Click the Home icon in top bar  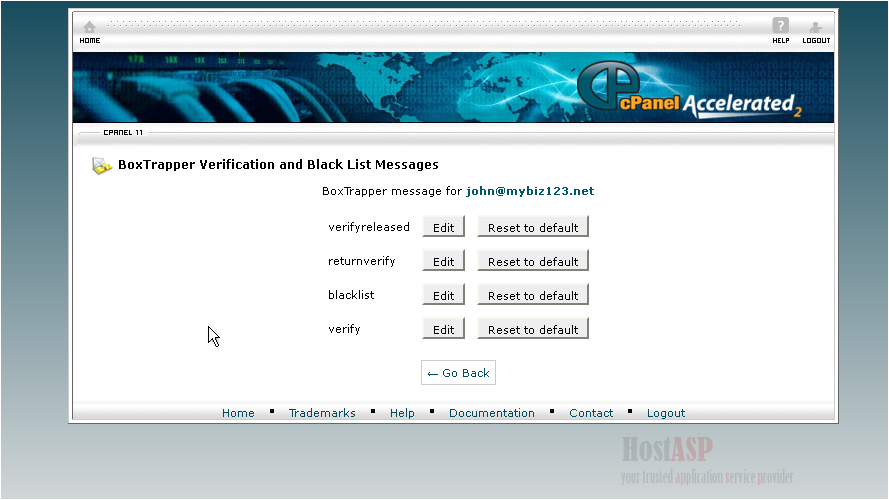coord(89,30)
